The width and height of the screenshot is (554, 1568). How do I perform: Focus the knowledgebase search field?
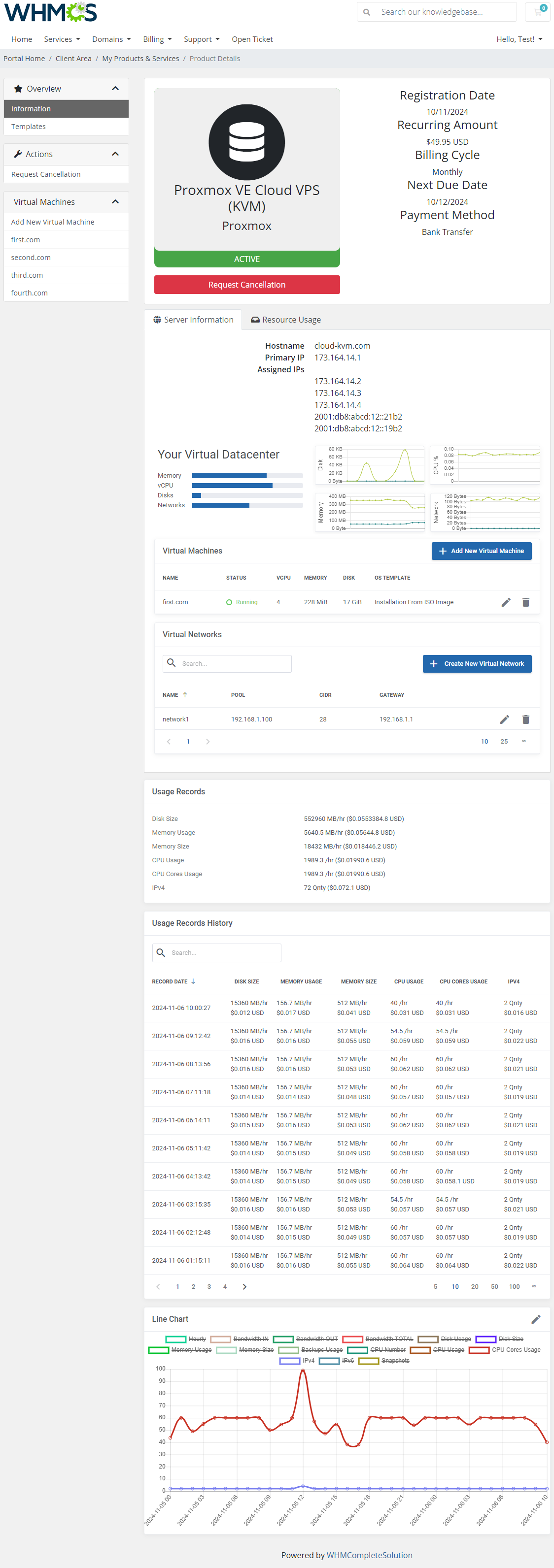[445, 12]
